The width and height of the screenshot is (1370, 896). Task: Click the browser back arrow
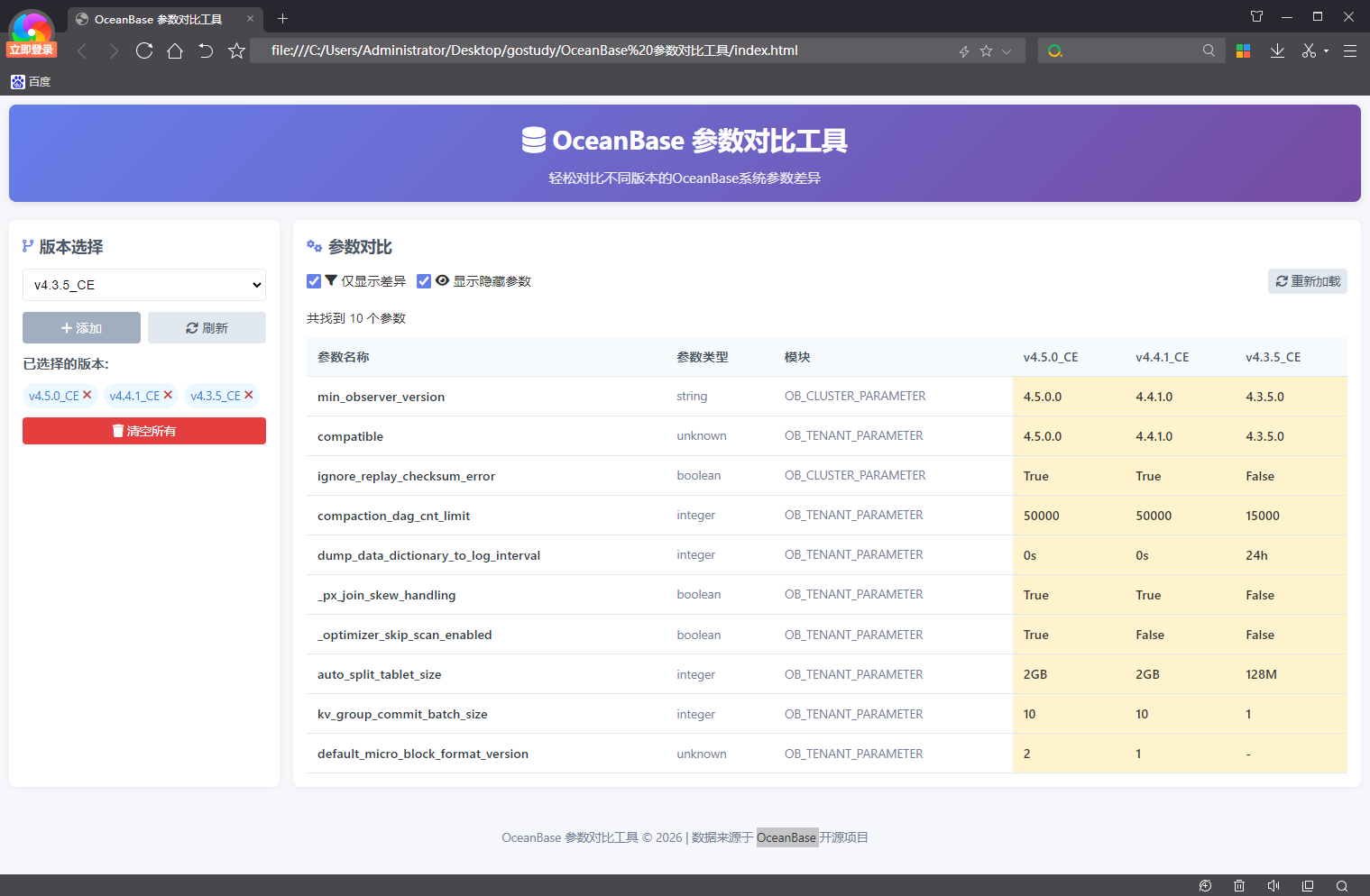click(x=82, y=51)
